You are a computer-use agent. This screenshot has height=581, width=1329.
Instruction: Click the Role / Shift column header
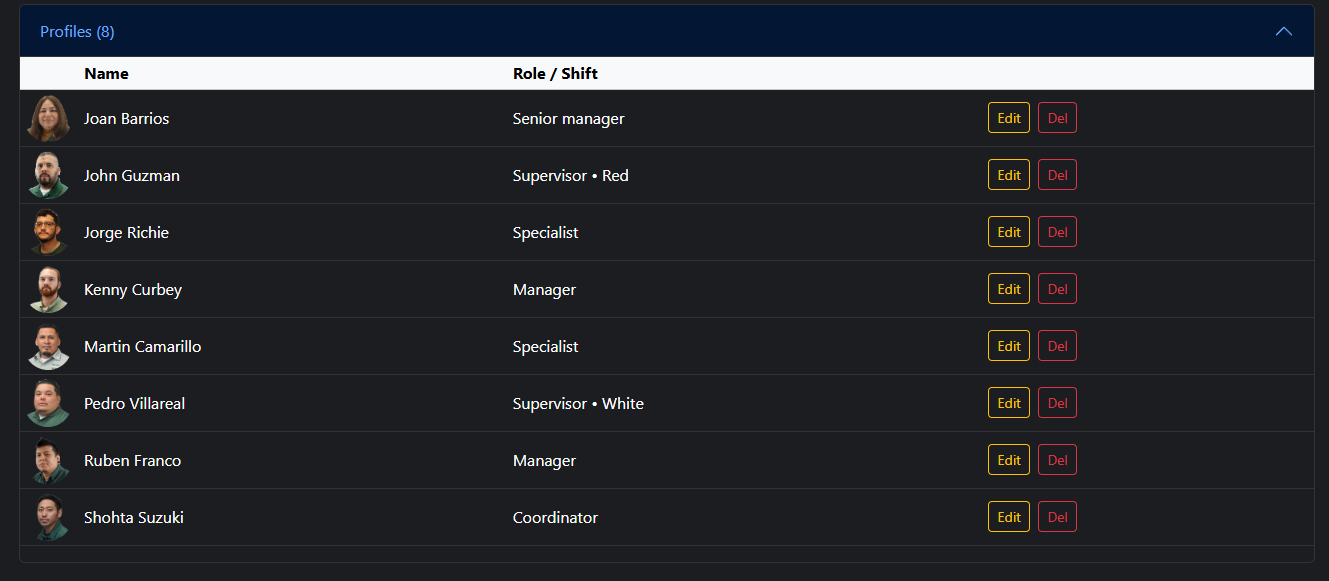click(x=555, y=74)
